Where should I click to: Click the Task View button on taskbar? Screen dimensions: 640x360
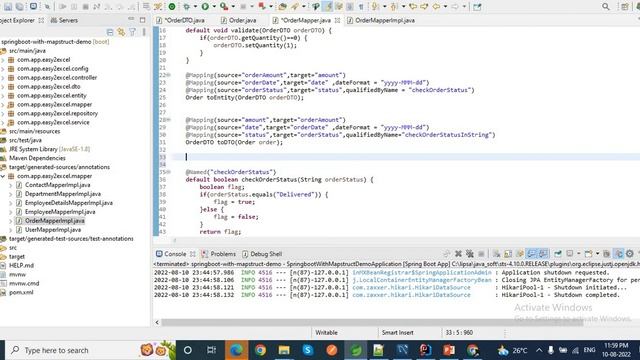tap(211, 350)
